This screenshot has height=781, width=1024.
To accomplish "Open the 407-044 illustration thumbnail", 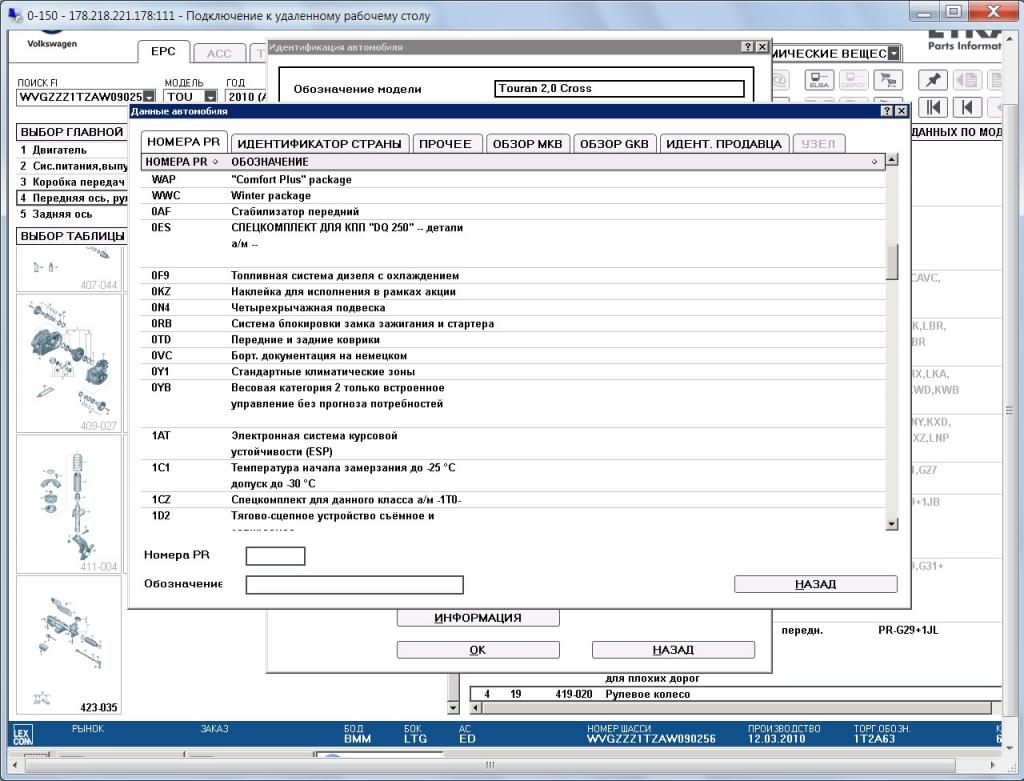I will pyautogui.click(x=69, y=269).
